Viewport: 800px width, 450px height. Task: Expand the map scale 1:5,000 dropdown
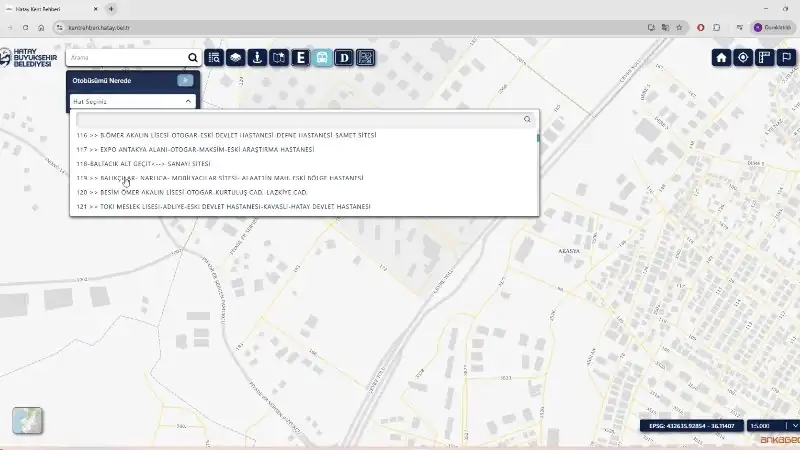click(793, 426)
